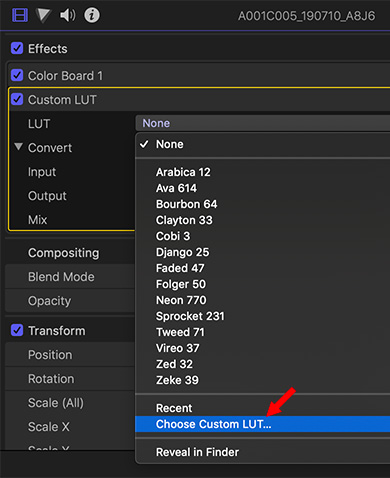Click the Mix parameter label
The image size is (390, 478).
click(38, 220)
